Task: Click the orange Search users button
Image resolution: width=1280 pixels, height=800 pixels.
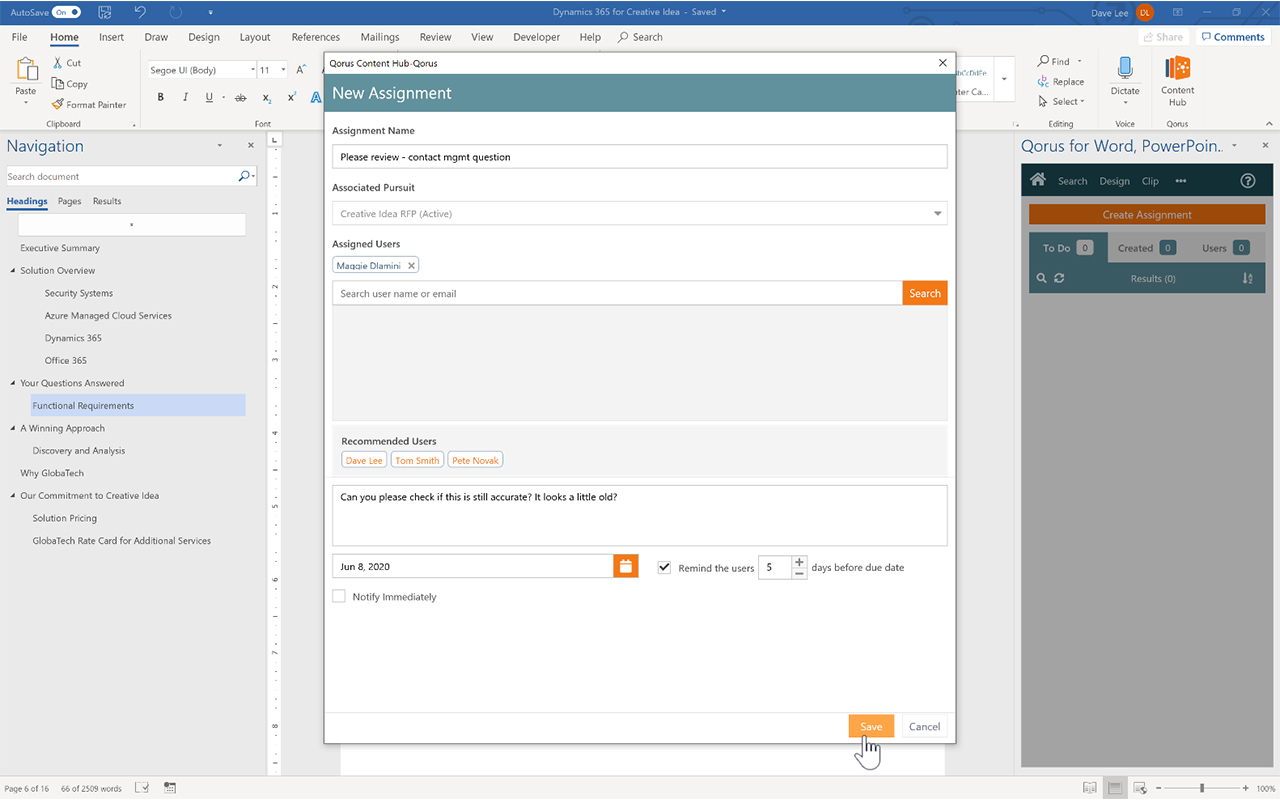Action: point(924,293)
